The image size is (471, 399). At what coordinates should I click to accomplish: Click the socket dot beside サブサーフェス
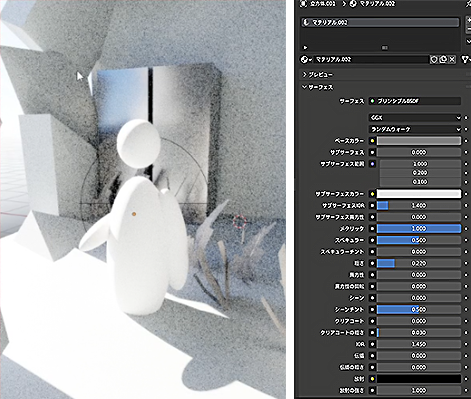coord(373,152)
